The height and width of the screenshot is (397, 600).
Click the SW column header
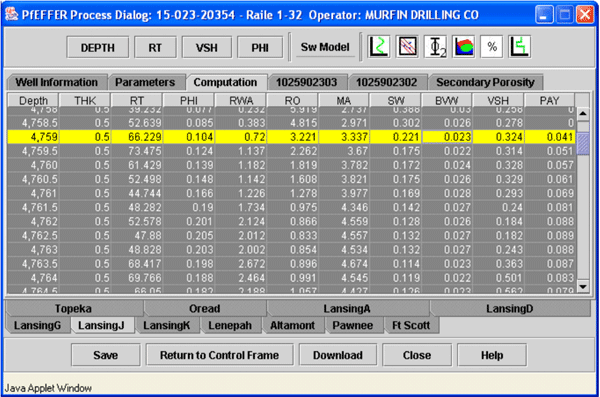coord(396,101)
